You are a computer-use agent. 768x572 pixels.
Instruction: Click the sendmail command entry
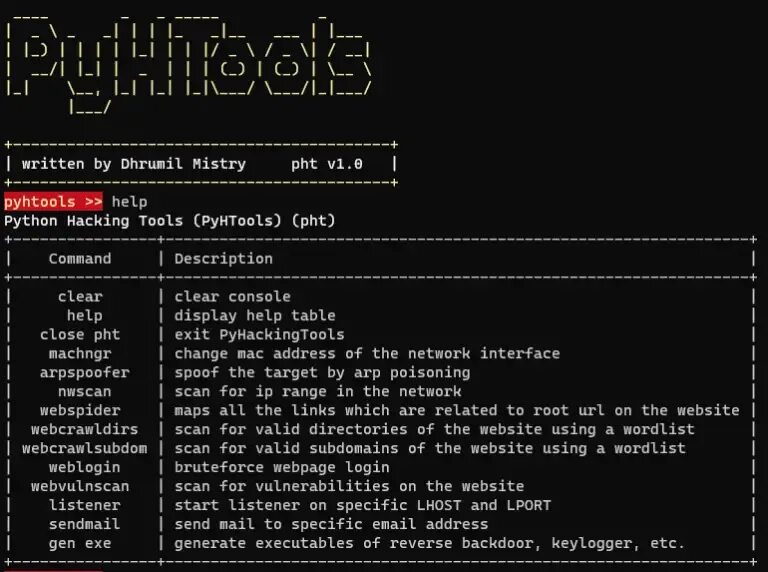pos(84,524)
